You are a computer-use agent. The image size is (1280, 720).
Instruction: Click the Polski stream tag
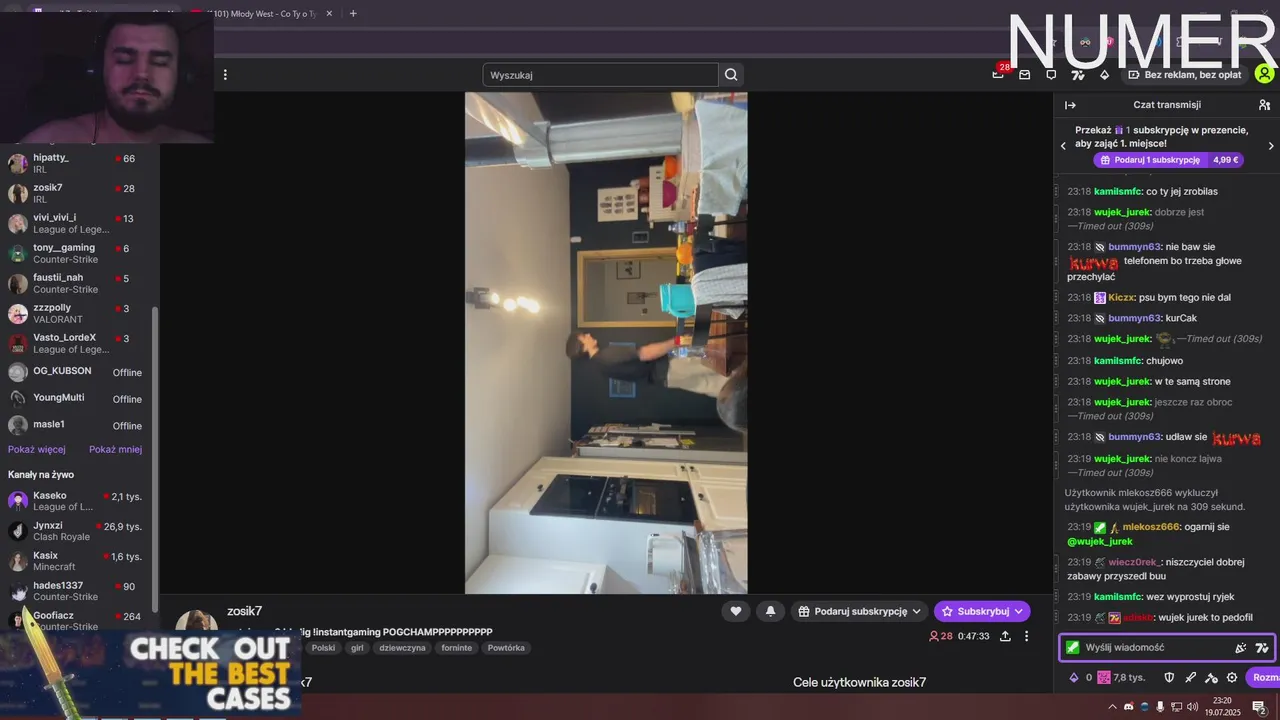tap(323, 648)
